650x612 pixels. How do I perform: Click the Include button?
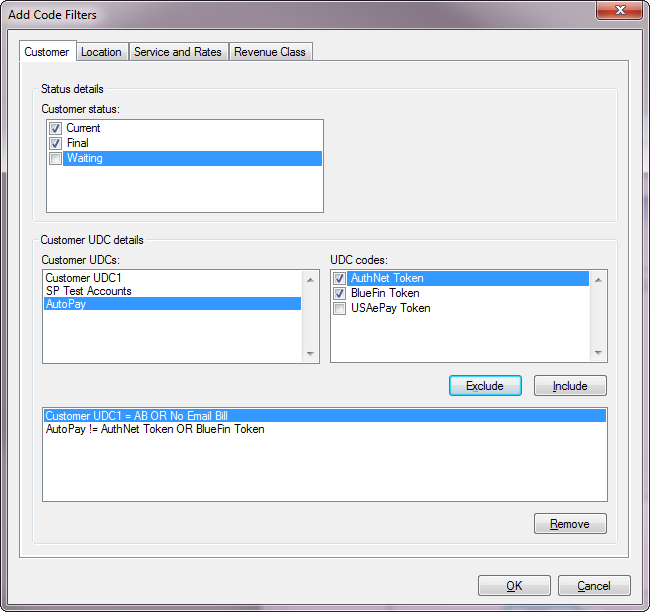(x=570, y=386)
